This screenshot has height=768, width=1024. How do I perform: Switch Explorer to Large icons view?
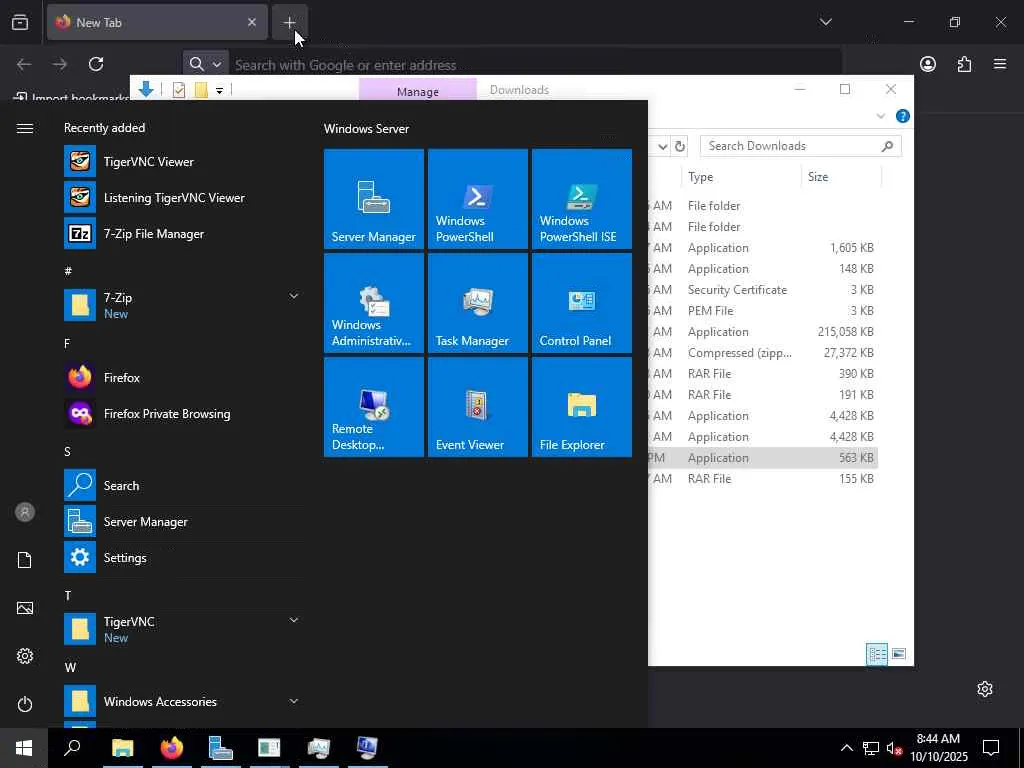click(899, 654)
